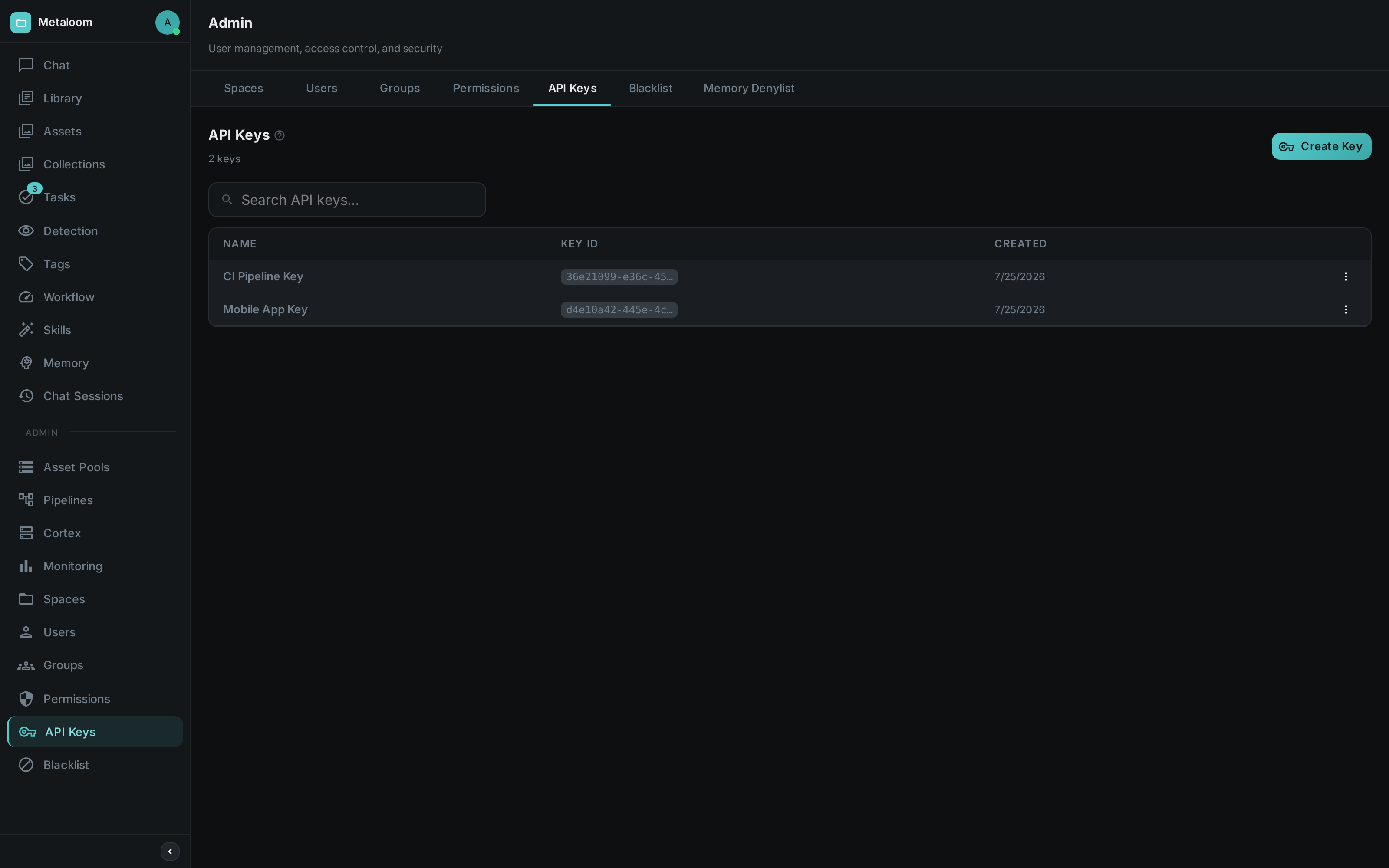Click the API Keys help icon
Viewport: 1389px width, 868px height.
(x=280, y=135)
